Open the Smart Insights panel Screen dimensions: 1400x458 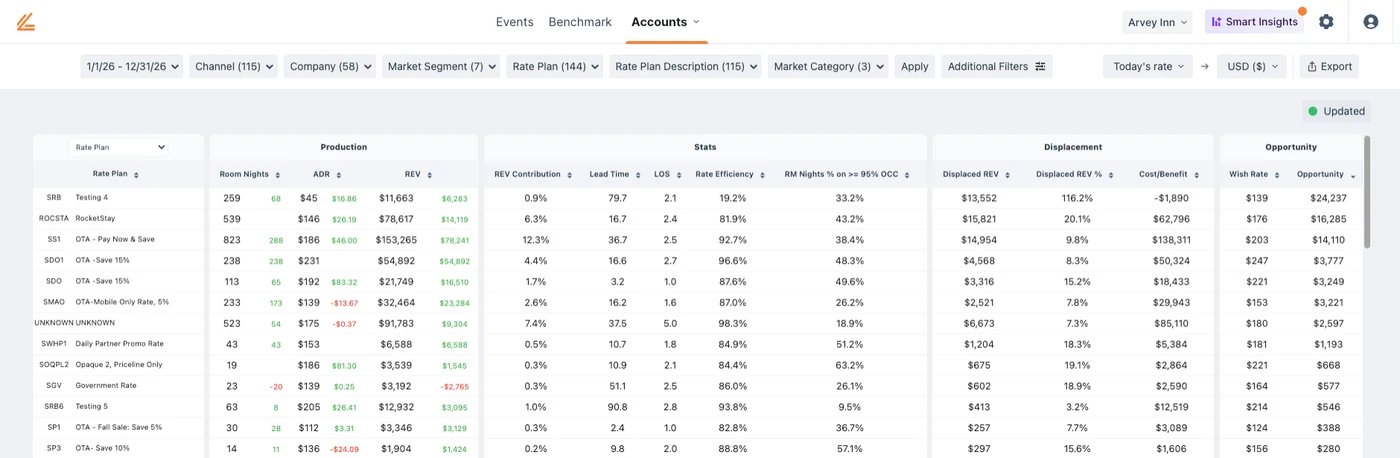point(1254,22)
